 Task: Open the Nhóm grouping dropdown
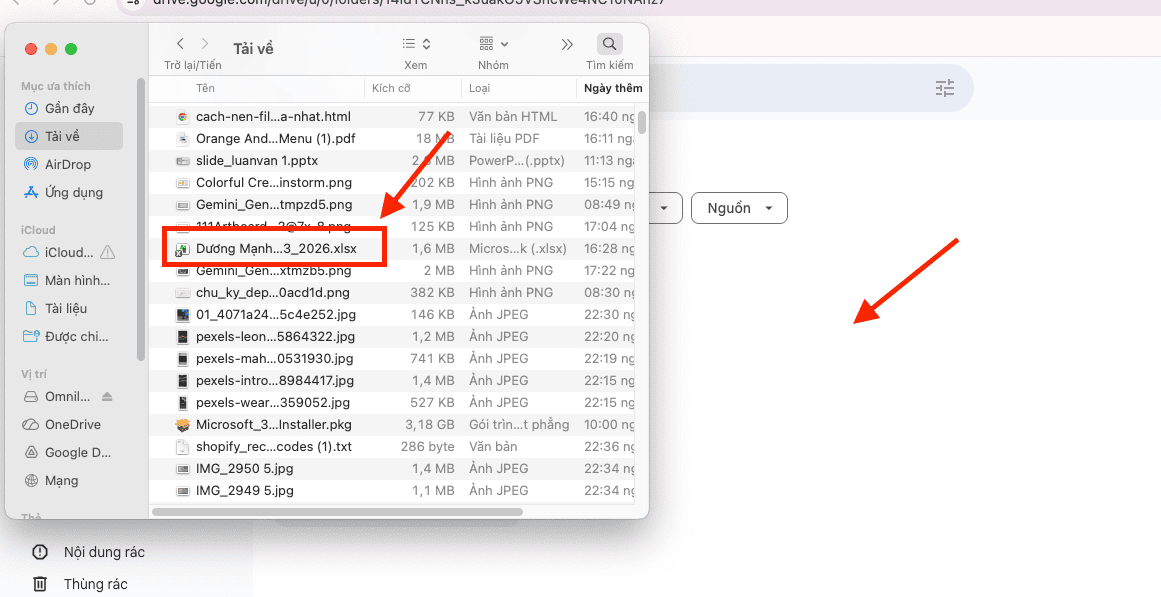(493, 44)
